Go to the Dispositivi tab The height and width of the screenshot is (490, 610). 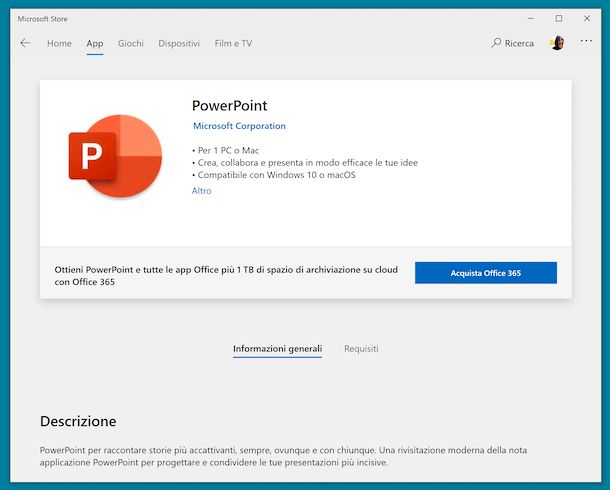pyautogui.click(x=179, y=44)
